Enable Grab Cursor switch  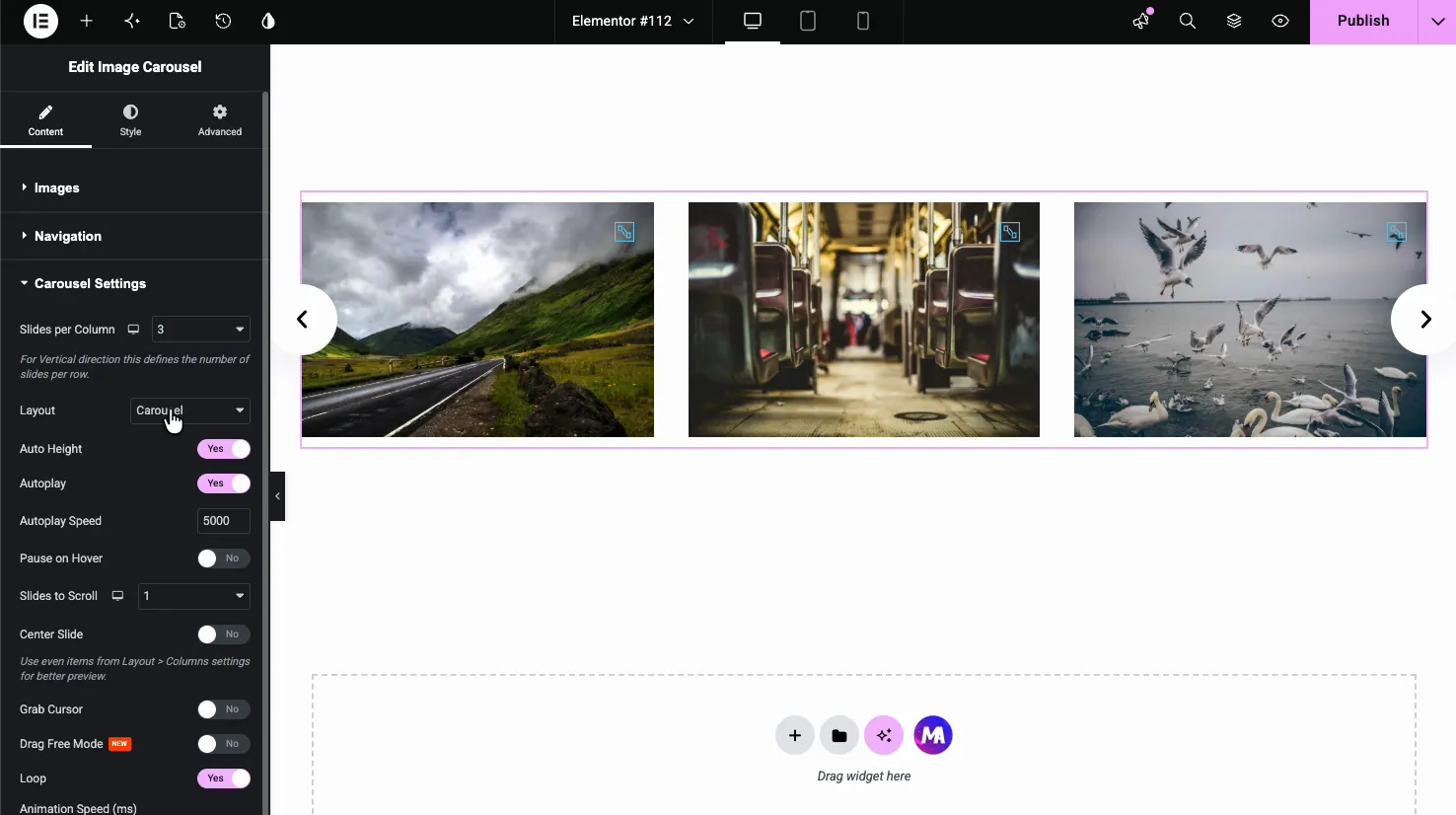(x=224, y=709)
